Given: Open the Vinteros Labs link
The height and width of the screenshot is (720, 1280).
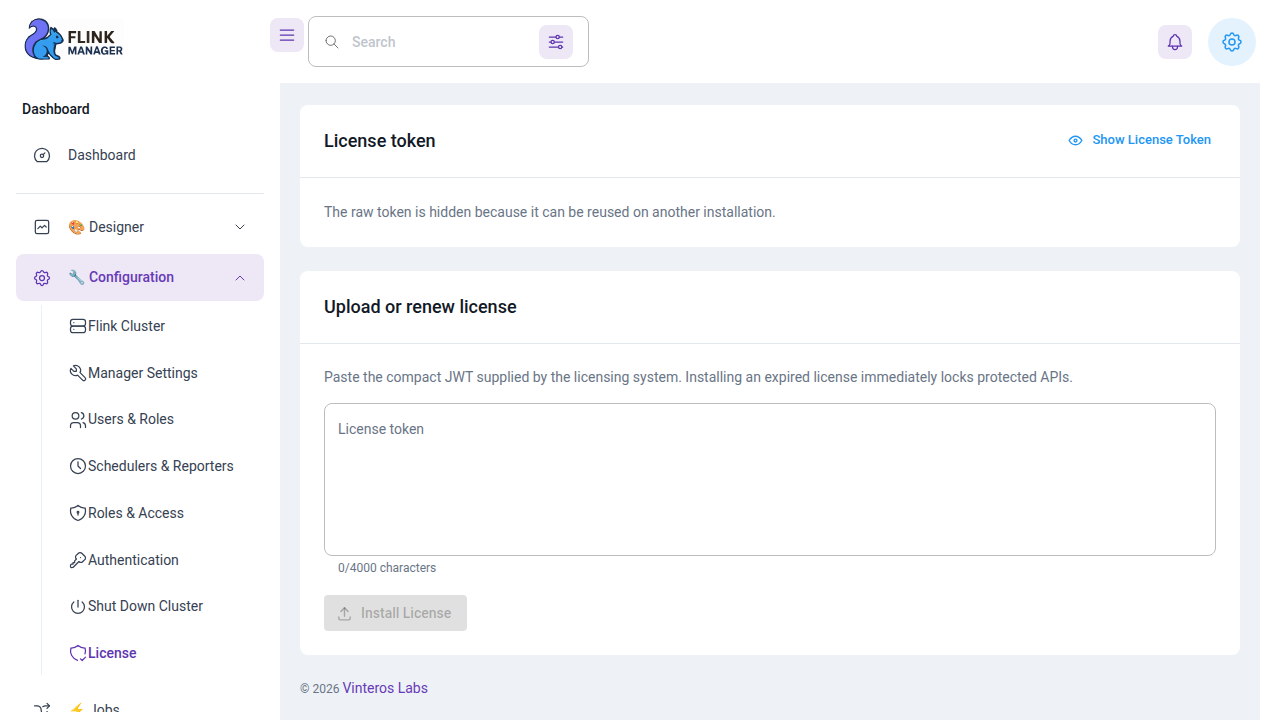Looking at the screenshot, I should [385, 688].
